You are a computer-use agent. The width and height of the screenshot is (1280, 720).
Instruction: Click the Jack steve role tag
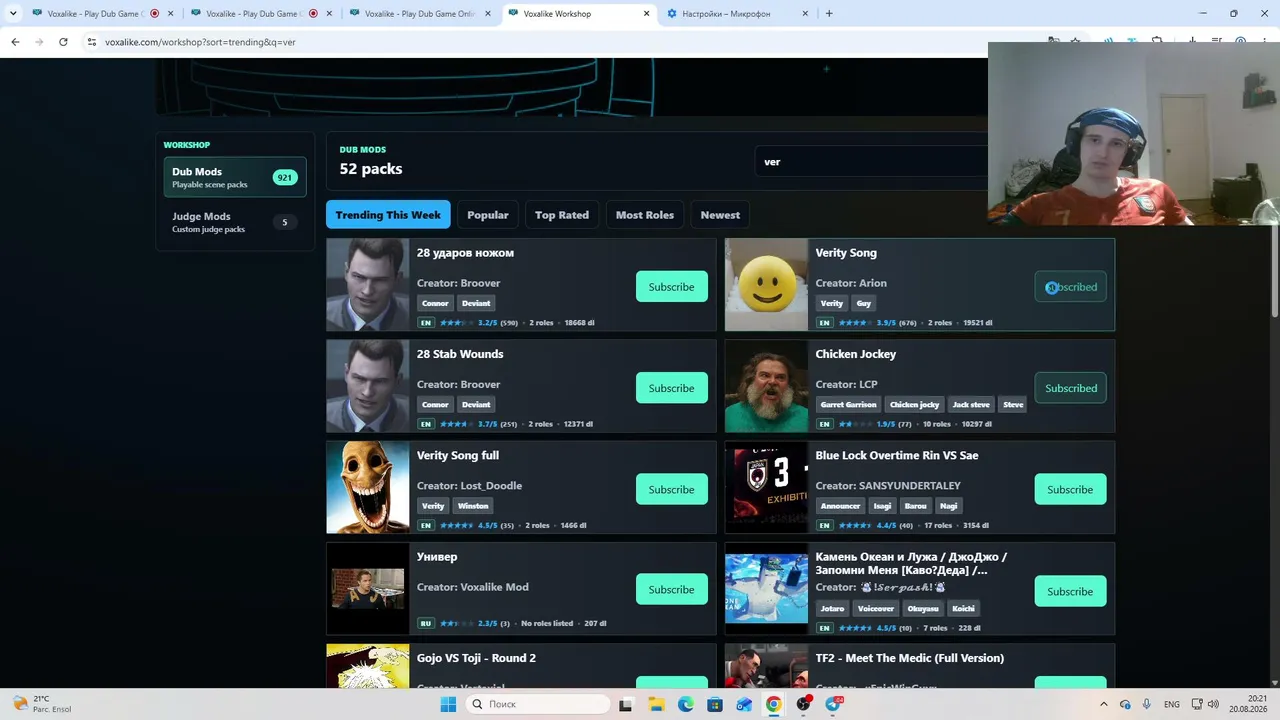click(x=971, y=405)
